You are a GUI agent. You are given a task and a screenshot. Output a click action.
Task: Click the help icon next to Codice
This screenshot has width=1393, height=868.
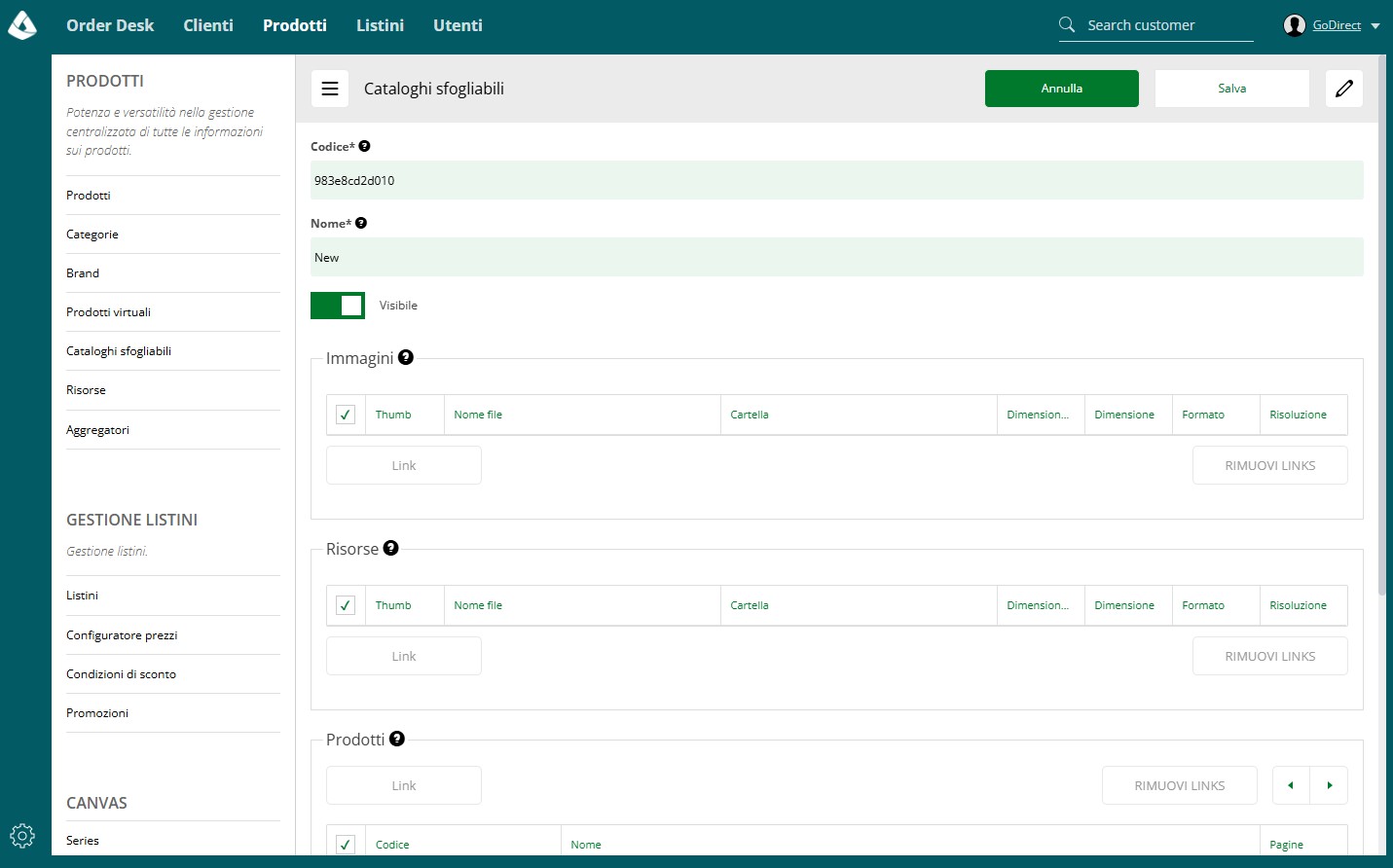[x=364, y=146]
